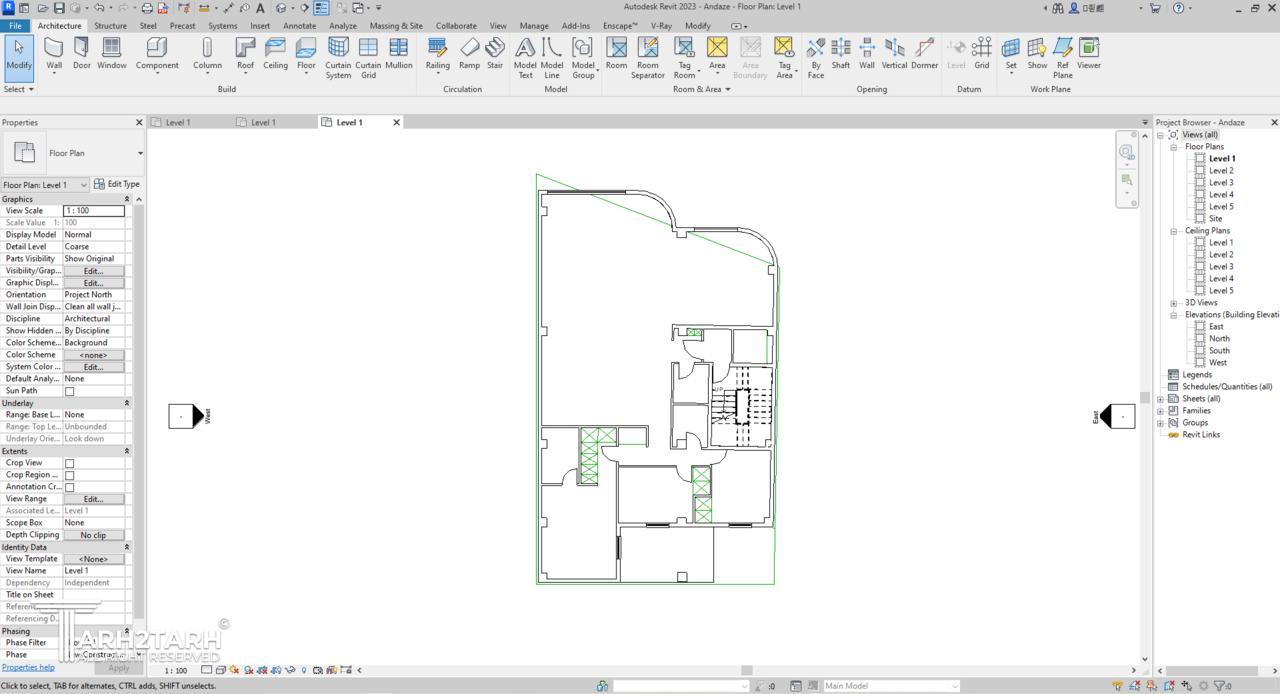Screen dimensions: 1280x694
Task: Enable the Sun Path checkbox
Action: coord(69,391)
